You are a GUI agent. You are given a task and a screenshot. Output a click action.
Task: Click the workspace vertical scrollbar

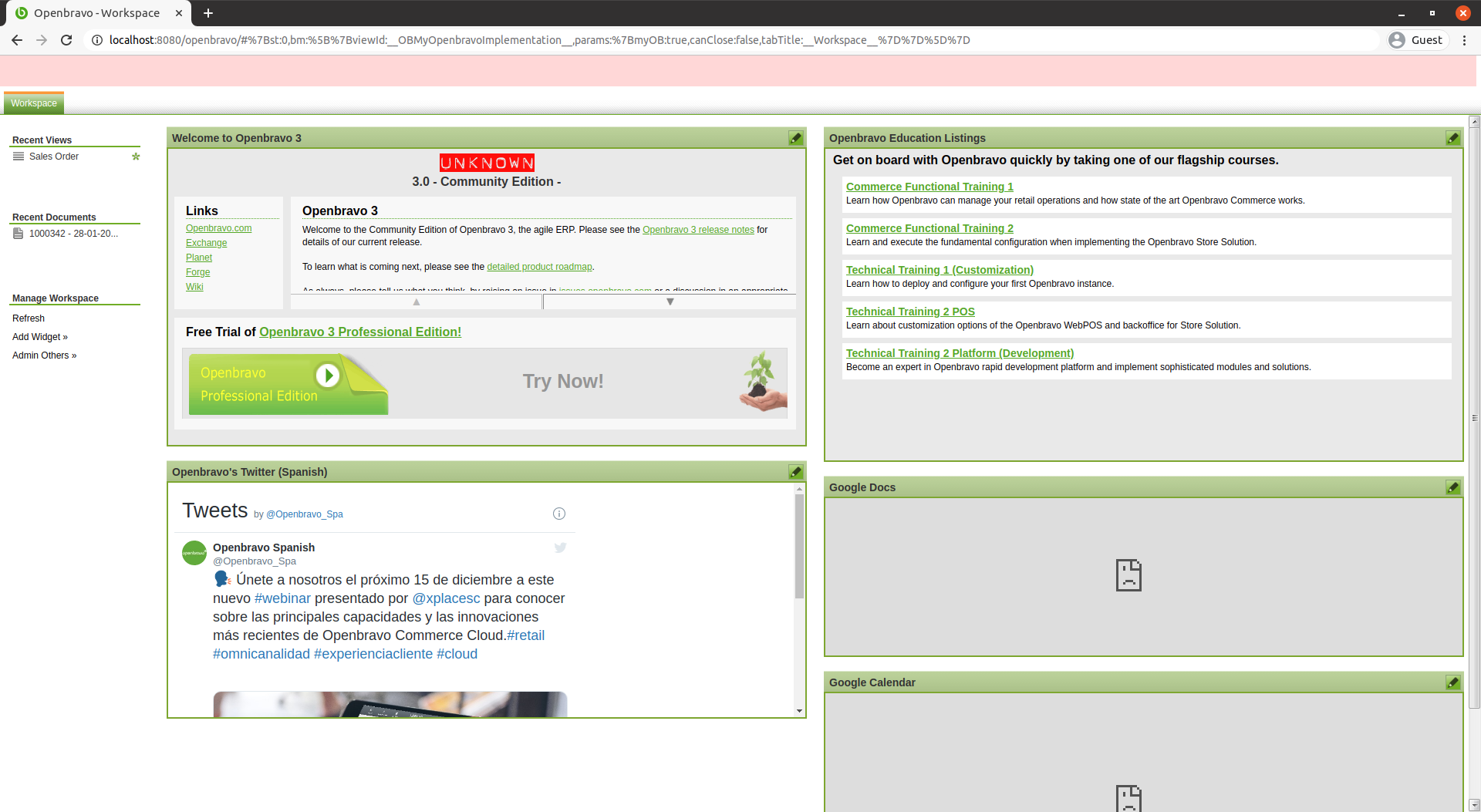coord(1474,416)
